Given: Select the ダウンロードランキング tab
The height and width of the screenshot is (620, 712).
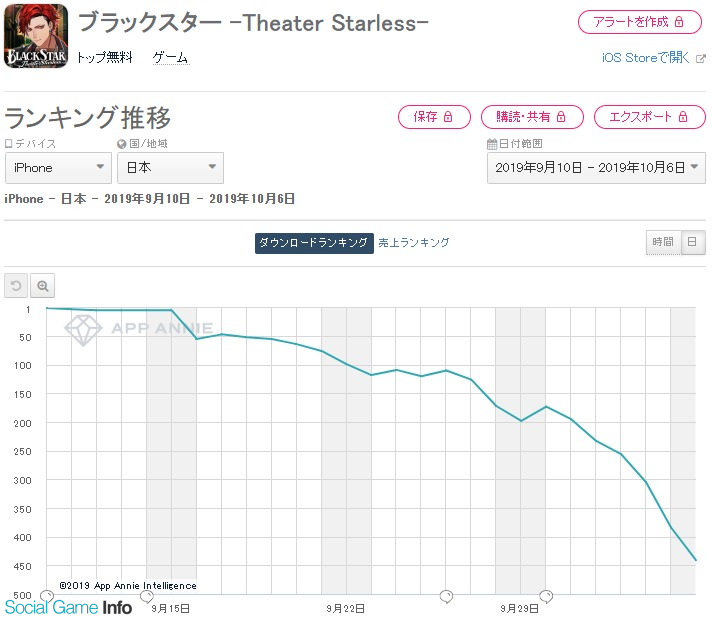Looking at the screenshot, I should [314, 243].
